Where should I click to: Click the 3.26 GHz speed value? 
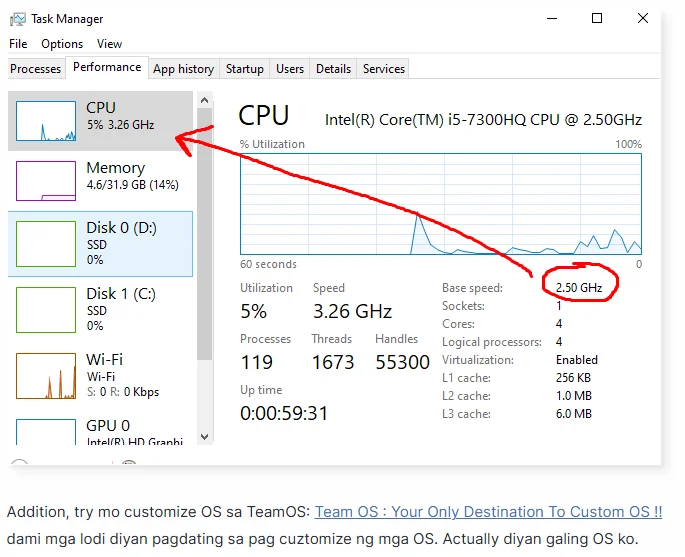[x=353, y=311]
